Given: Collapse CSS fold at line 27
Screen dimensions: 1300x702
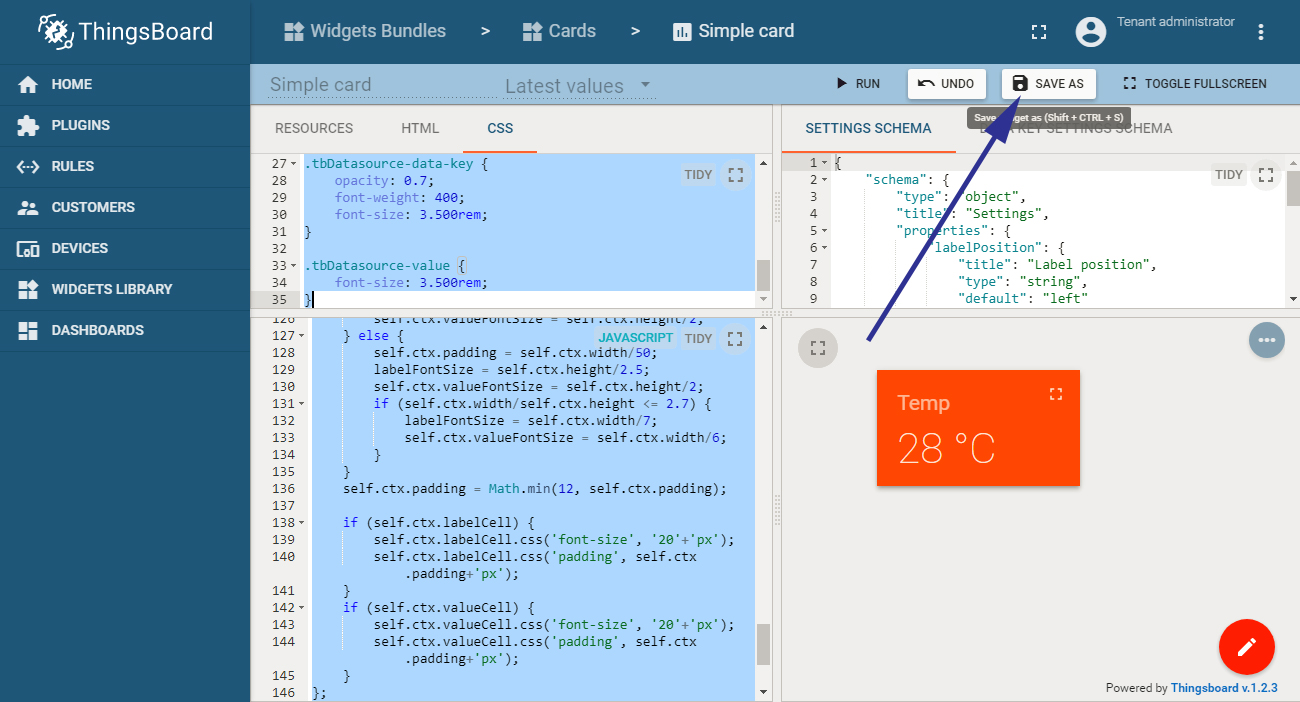Looking at the screenshot, I should click(x=293, y=163).
